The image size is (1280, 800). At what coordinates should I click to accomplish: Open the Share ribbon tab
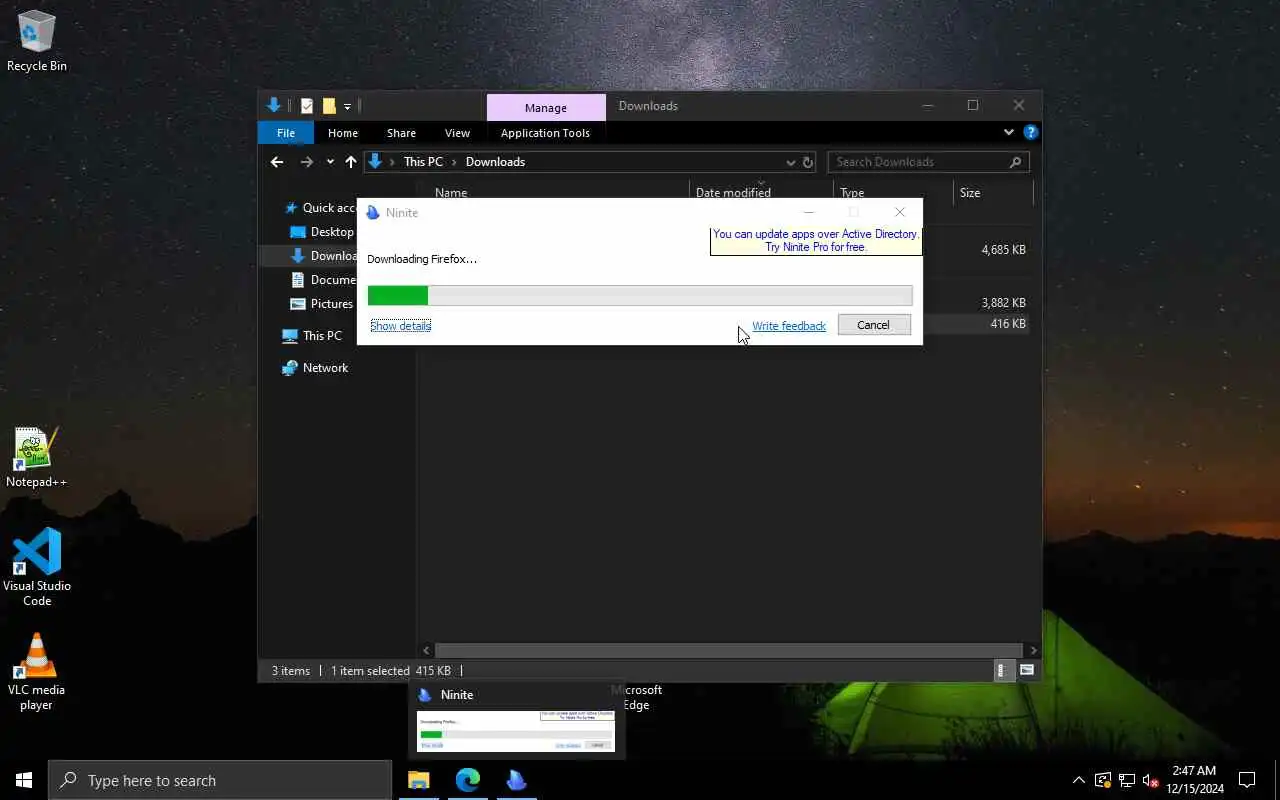tap(401, 133)
